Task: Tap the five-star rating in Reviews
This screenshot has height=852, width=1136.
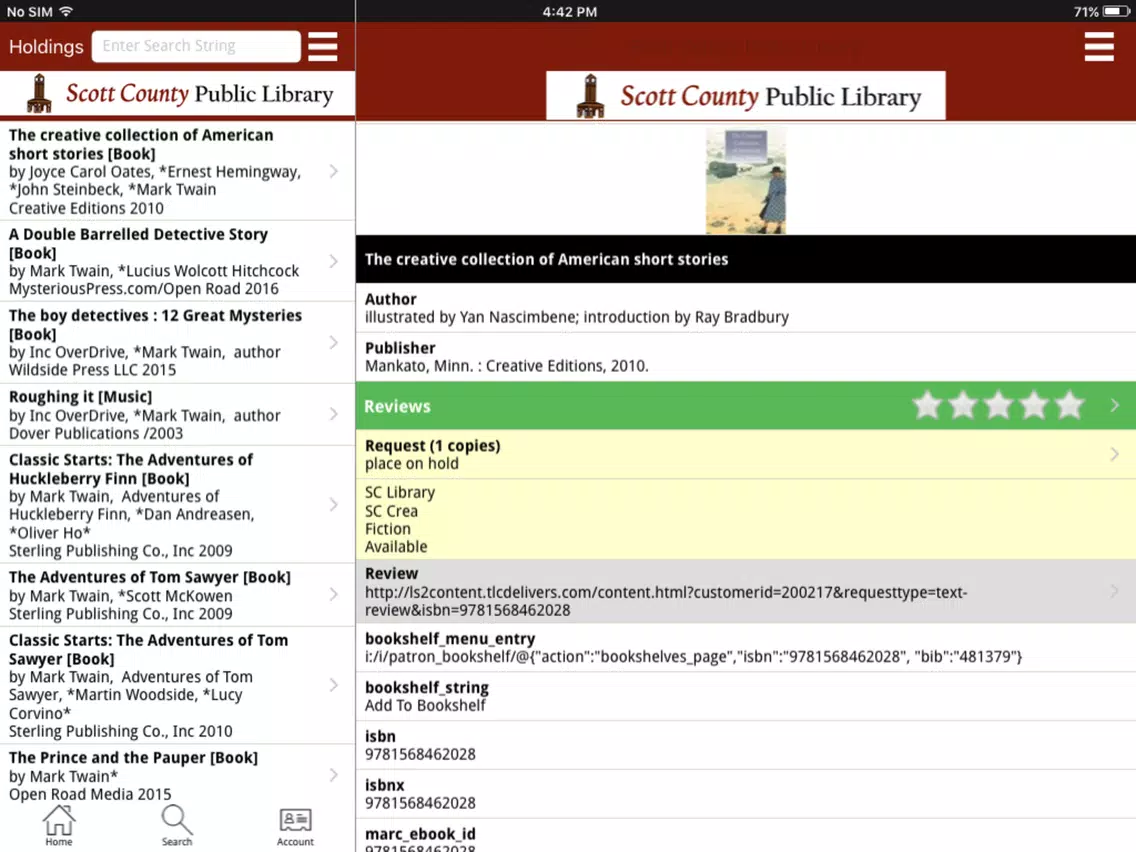Action: pyautogui.click(x=998, y=406)
